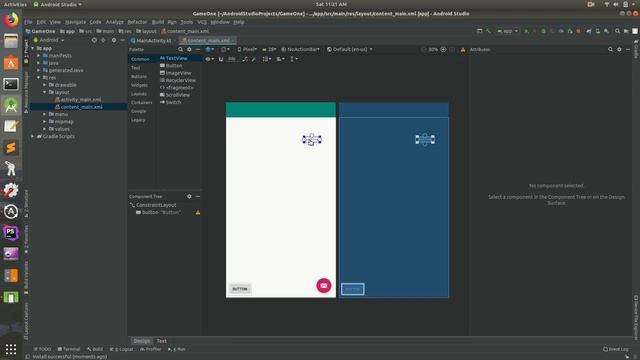Open Sublime Text from the dock

pyautogui.click(x=11, y=147)
